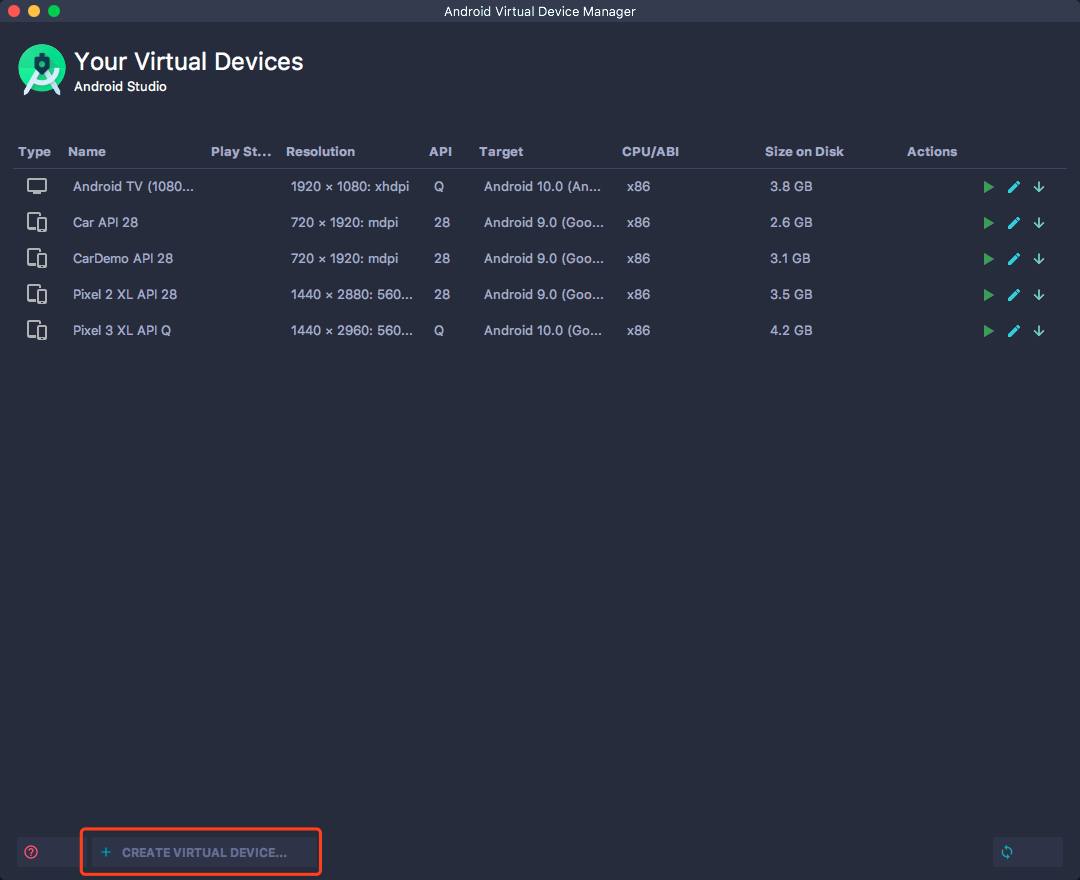The image size is (1080, 880).
Task: Click the 3.8 GB size cell
Action: 791,187
